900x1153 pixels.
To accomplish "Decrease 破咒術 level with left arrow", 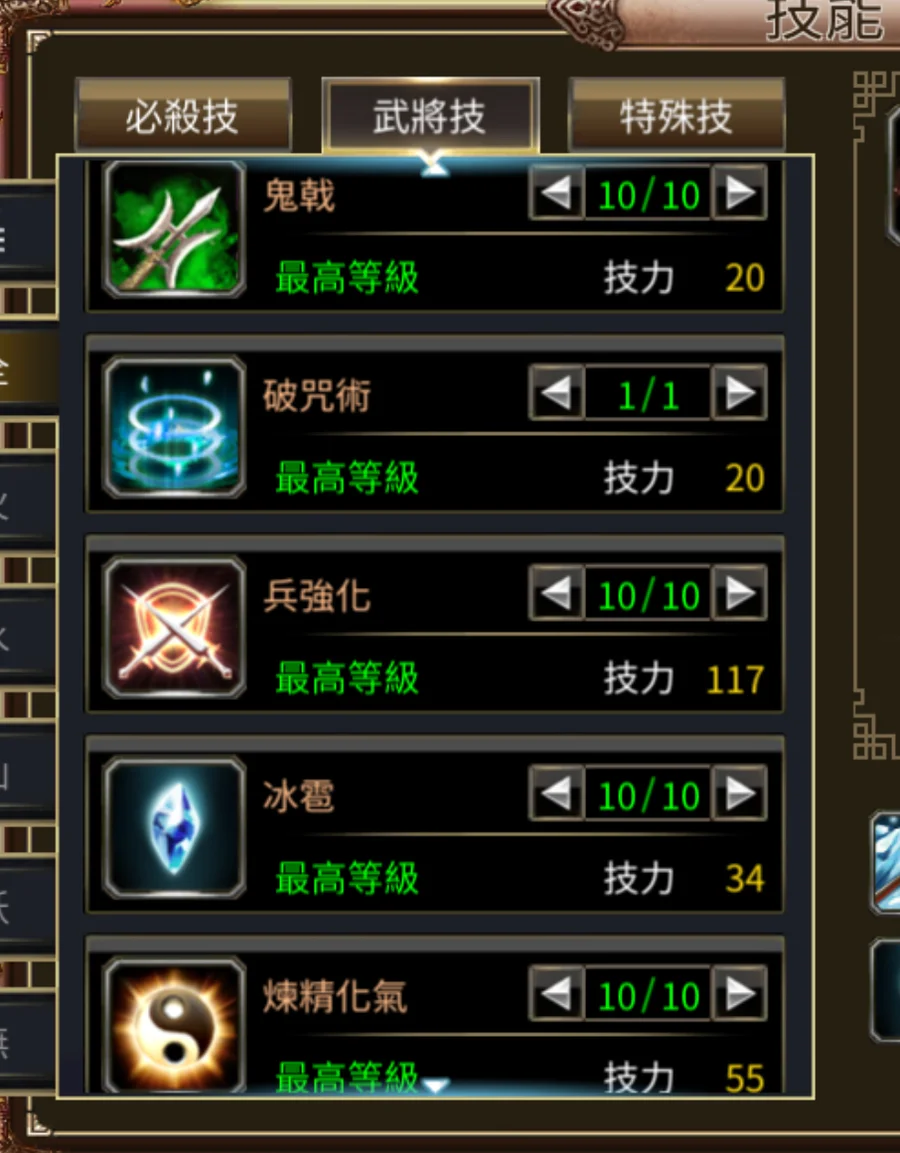I will (557, 393).
